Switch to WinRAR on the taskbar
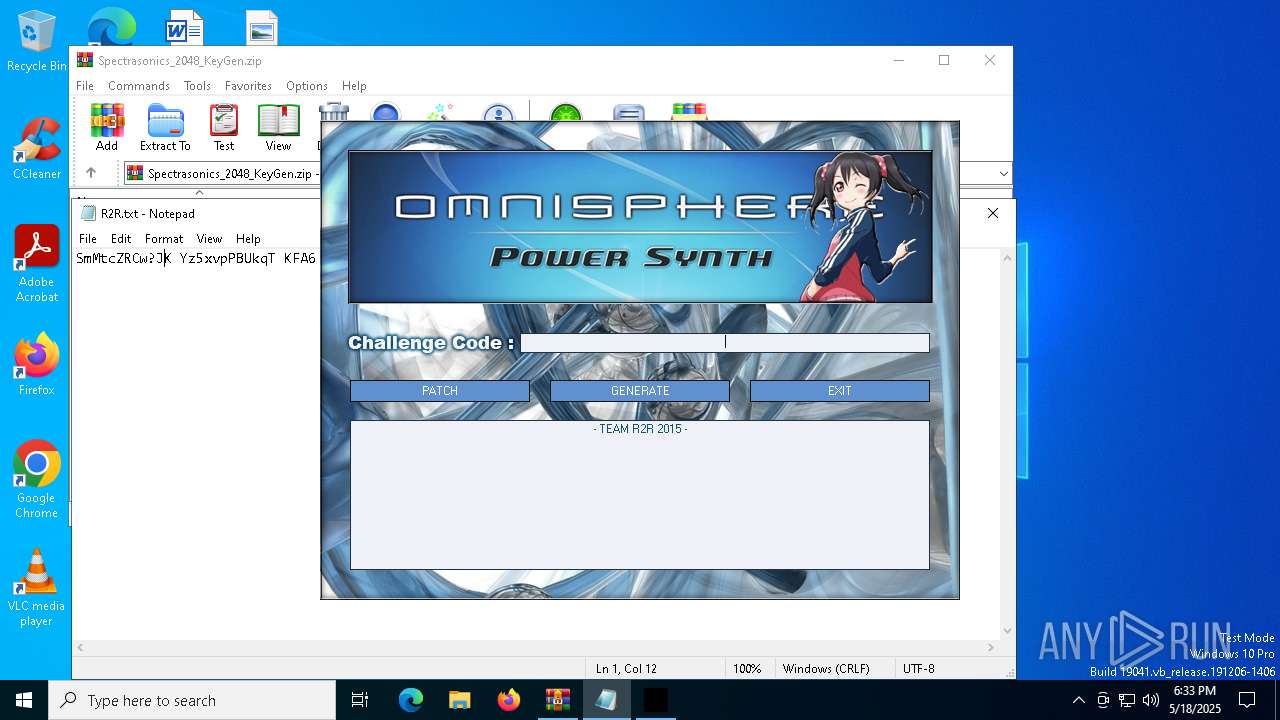Screen dimensions: 1280x720 click(x=557, y=700)
